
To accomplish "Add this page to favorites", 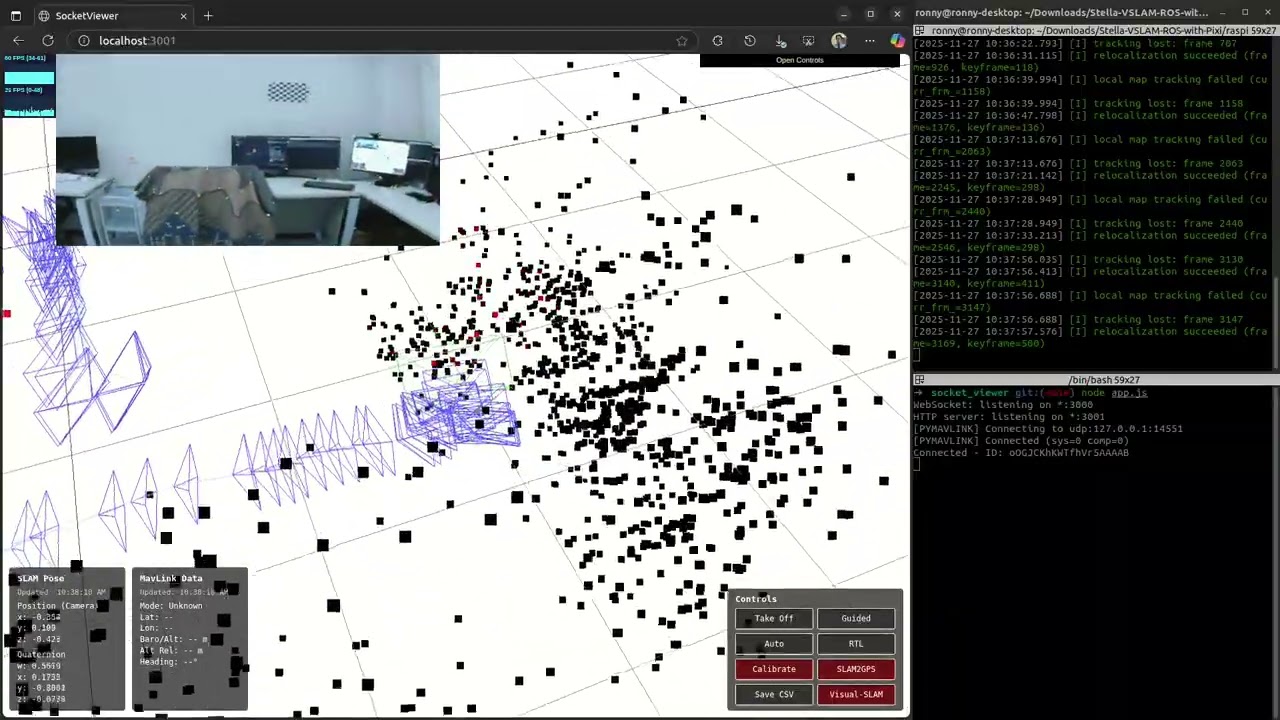I will click(682, 41).
